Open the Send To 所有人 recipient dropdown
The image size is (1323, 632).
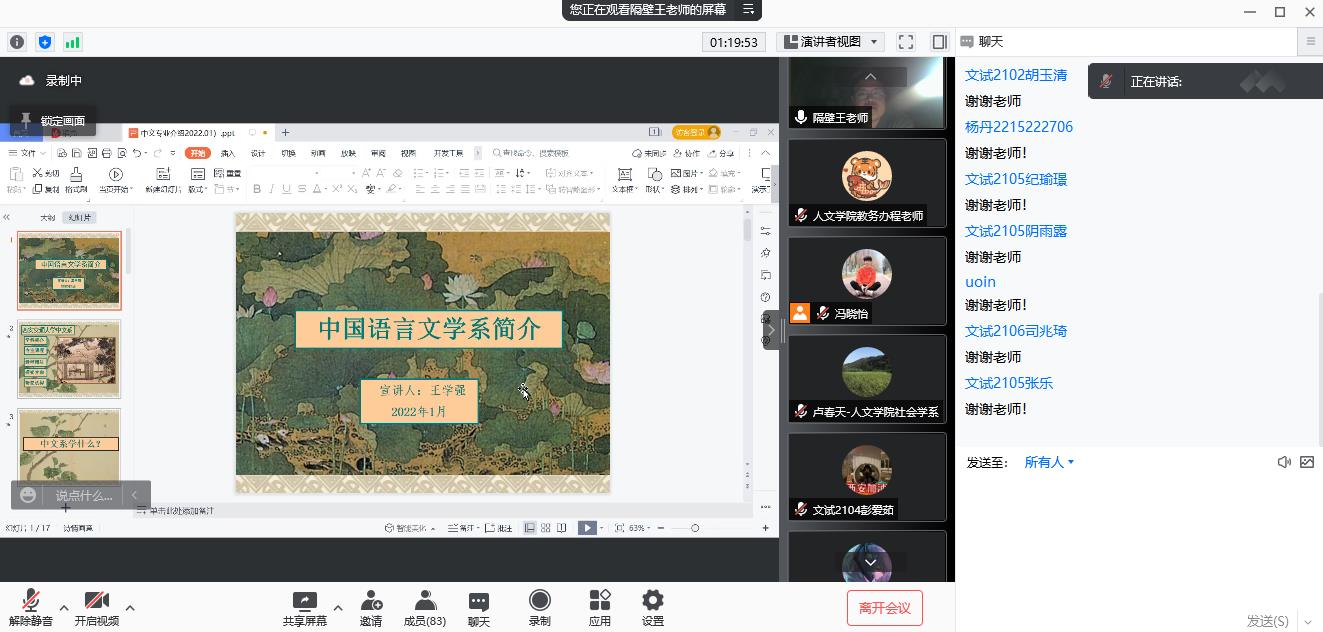click(x=1049, y=462)
